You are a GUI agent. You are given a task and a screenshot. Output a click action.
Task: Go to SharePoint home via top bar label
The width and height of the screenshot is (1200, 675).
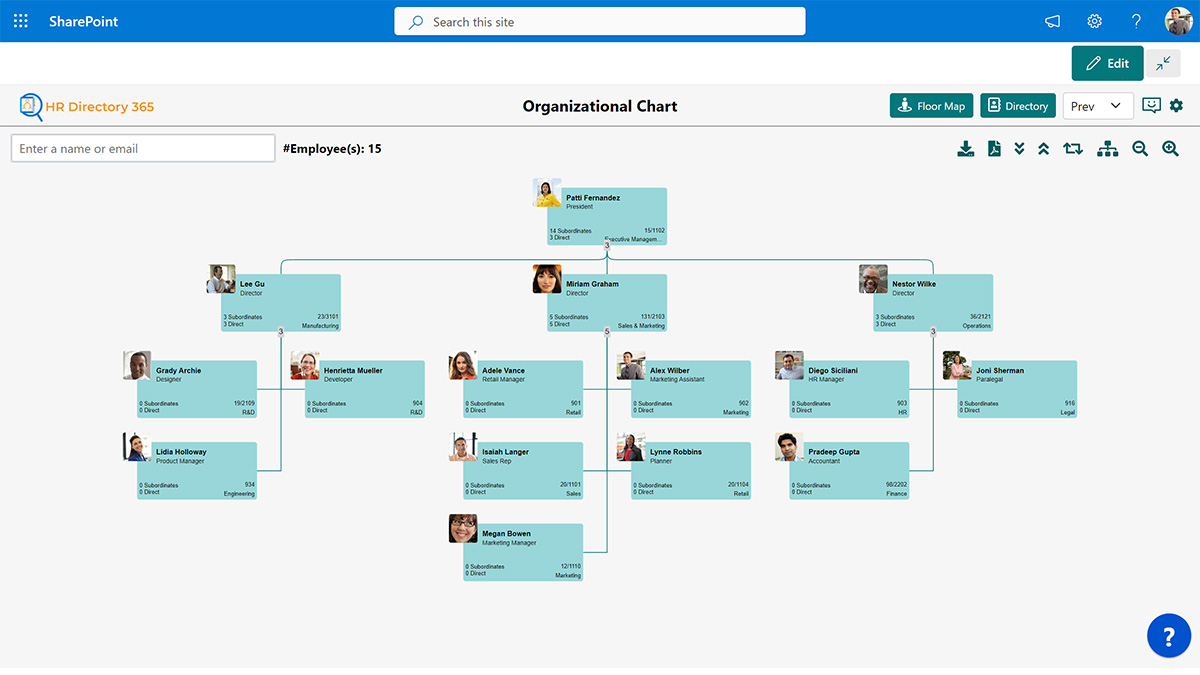pyautogui.click(x=83, y=20)
